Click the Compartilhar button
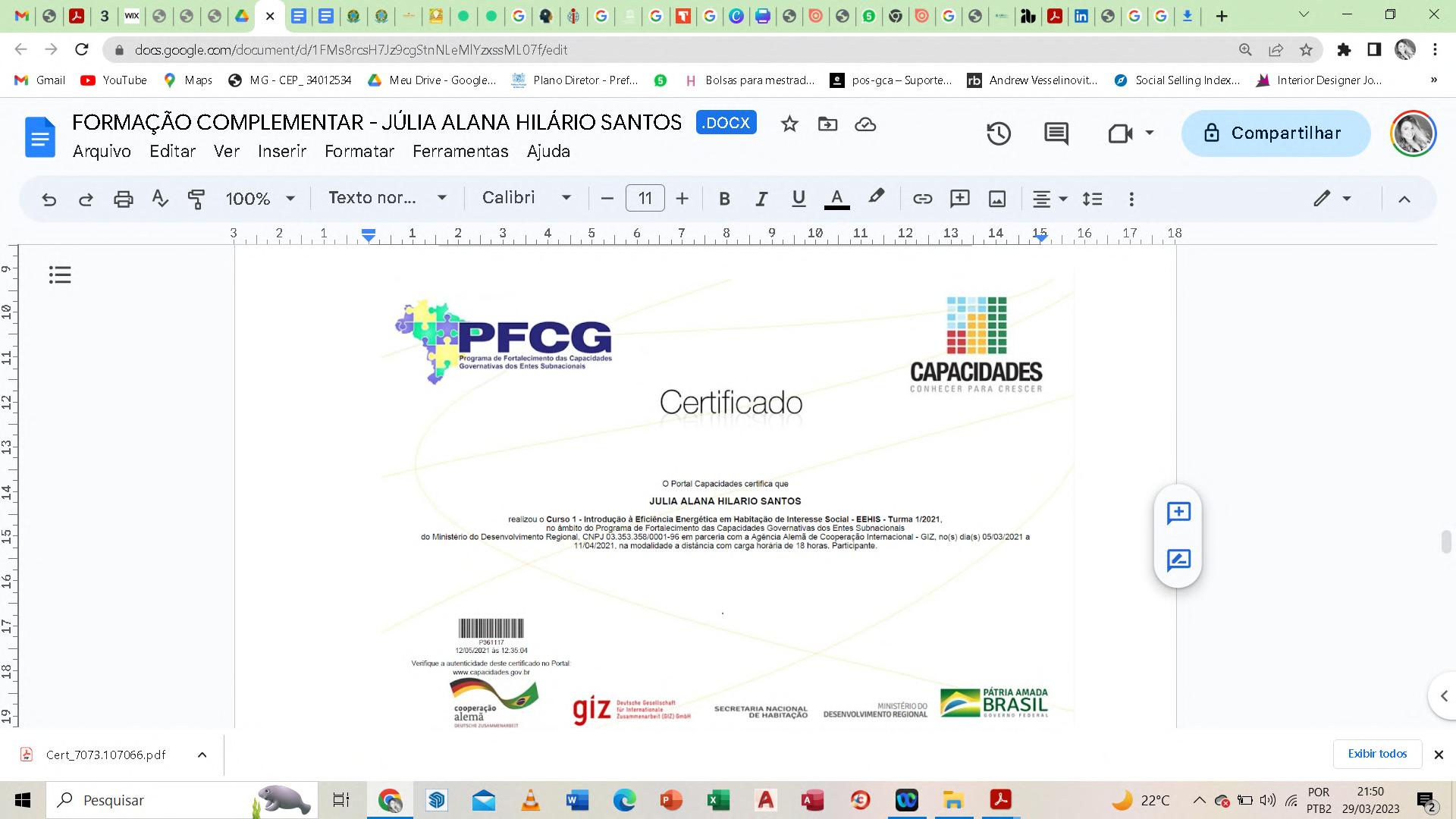 [x=1276, y=133]
